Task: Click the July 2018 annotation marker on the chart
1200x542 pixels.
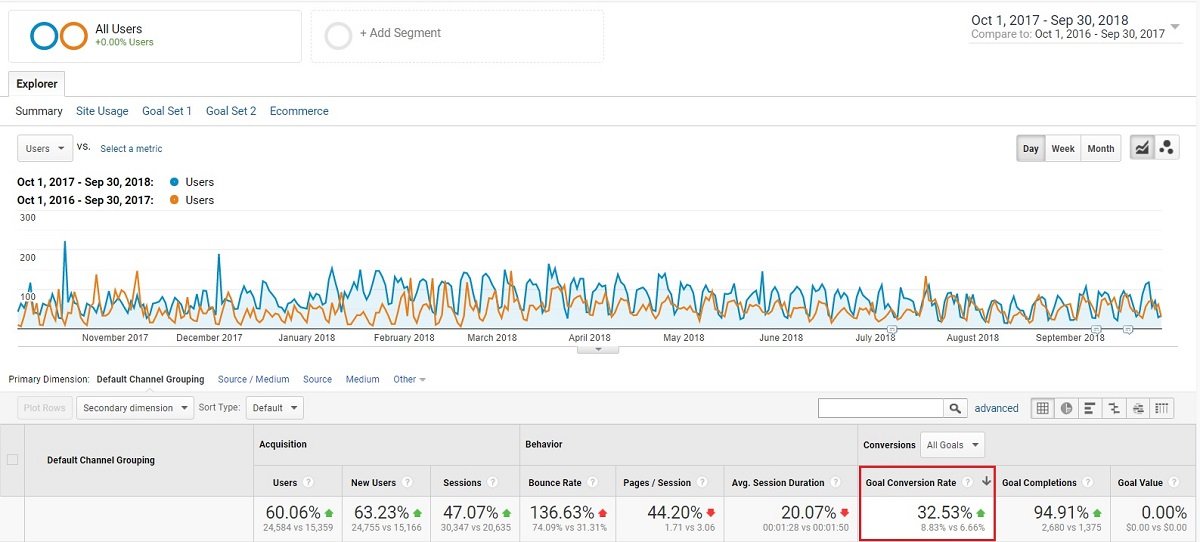Action: (x=893, y=328)
